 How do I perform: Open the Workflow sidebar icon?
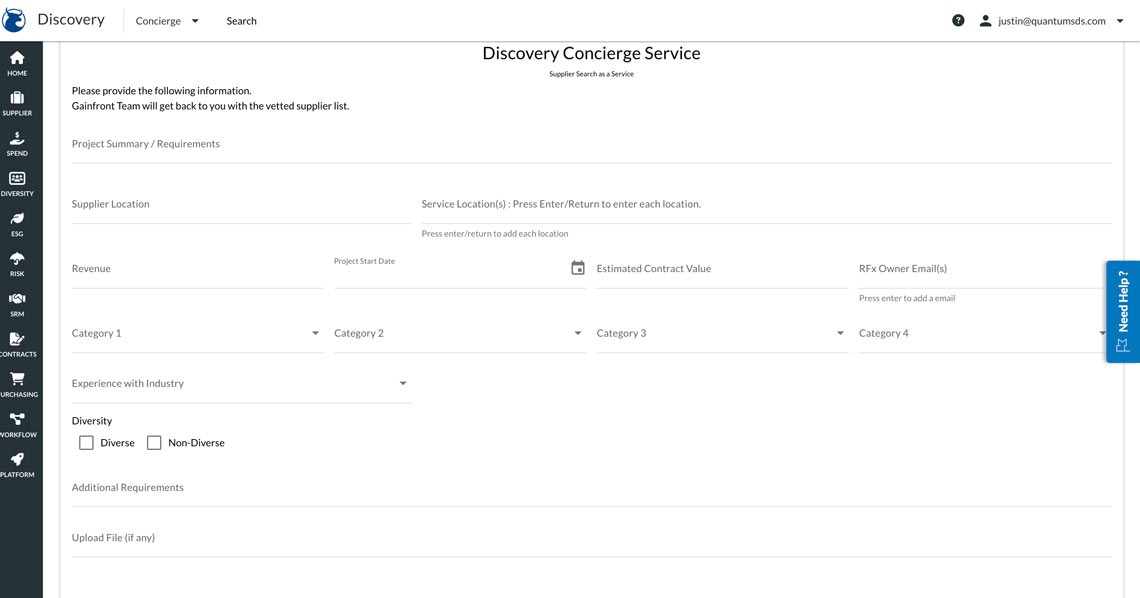coord(17,420)
